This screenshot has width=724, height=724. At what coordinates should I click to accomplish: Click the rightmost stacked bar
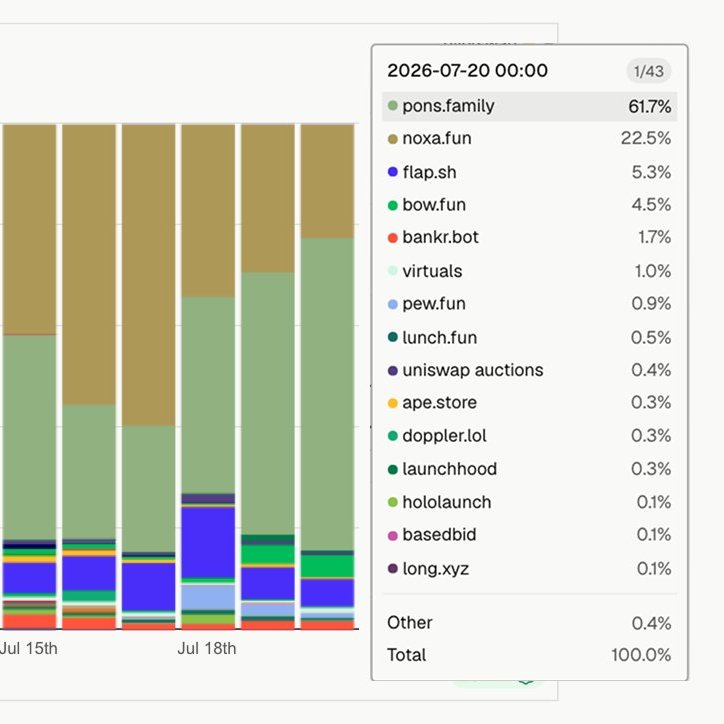[x=327, y=376]
